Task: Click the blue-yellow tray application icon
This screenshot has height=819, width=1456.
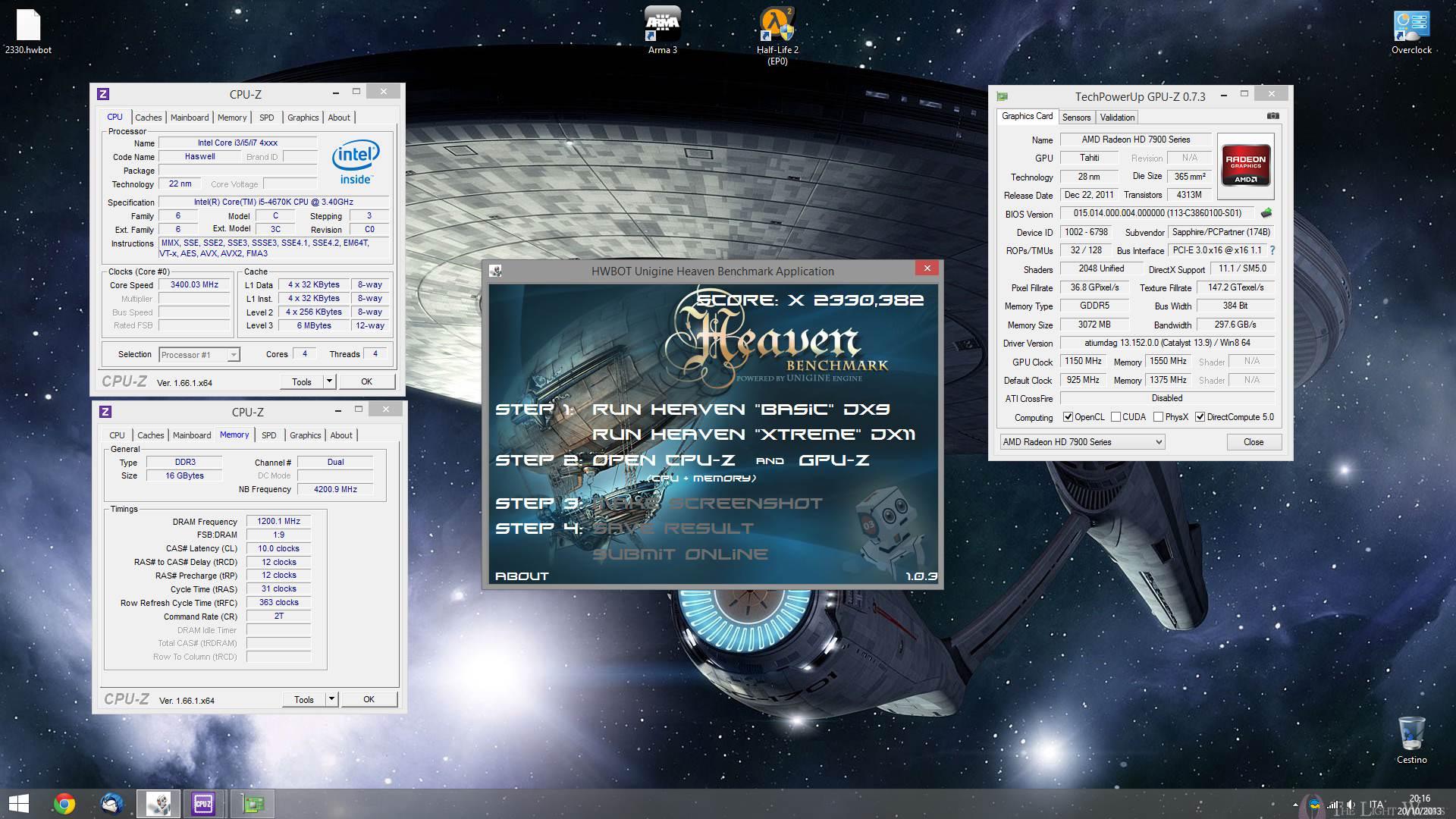Action: click(x=1313, y=805)
